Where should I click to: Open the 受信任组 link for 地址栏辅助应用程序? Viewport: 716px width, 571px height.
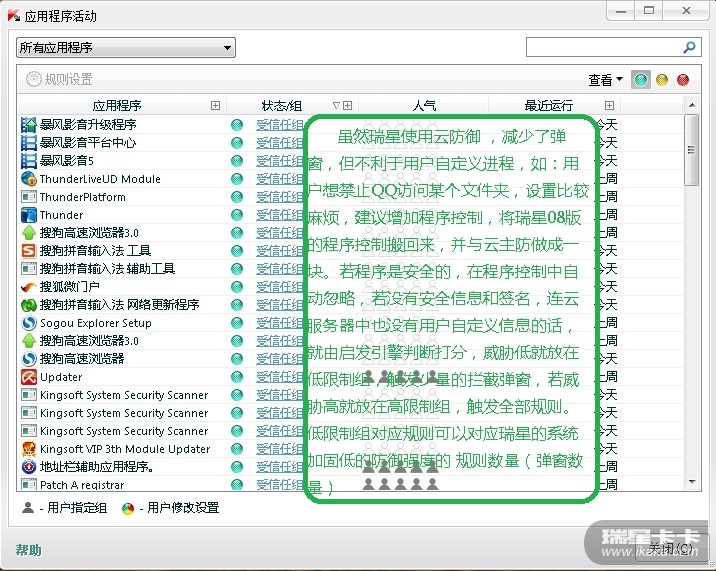click(x=279, y=467)
